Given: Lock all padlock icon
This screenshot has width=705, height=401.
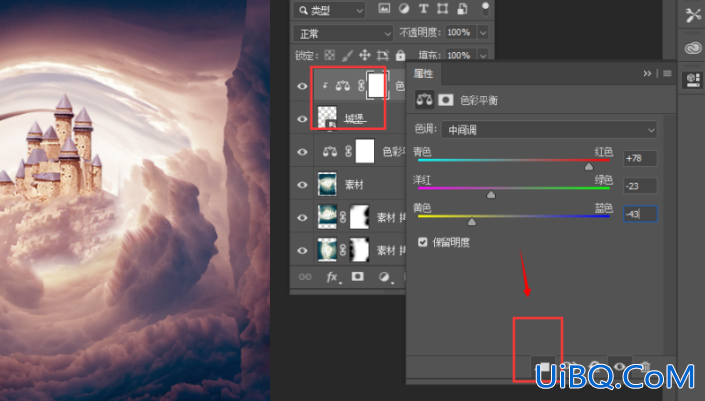Looking at the screenshot, I should click(x=400, y=55).
